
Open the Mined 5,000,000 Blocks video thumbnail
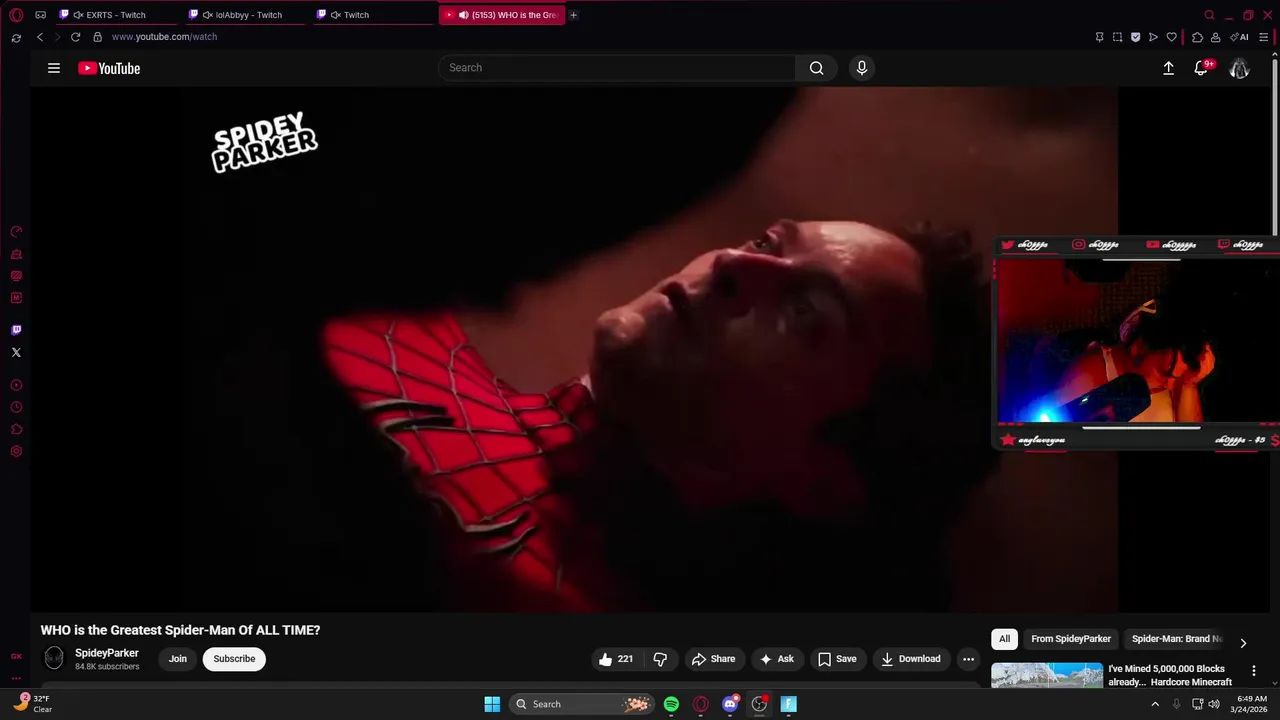pos(1047,676)
